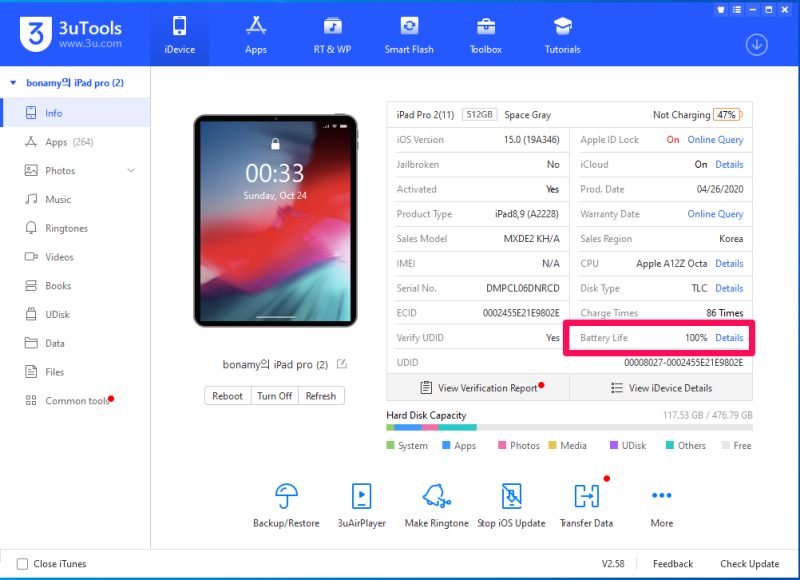
Task: Select Info in the sidebar
Action: coord(76,113)
